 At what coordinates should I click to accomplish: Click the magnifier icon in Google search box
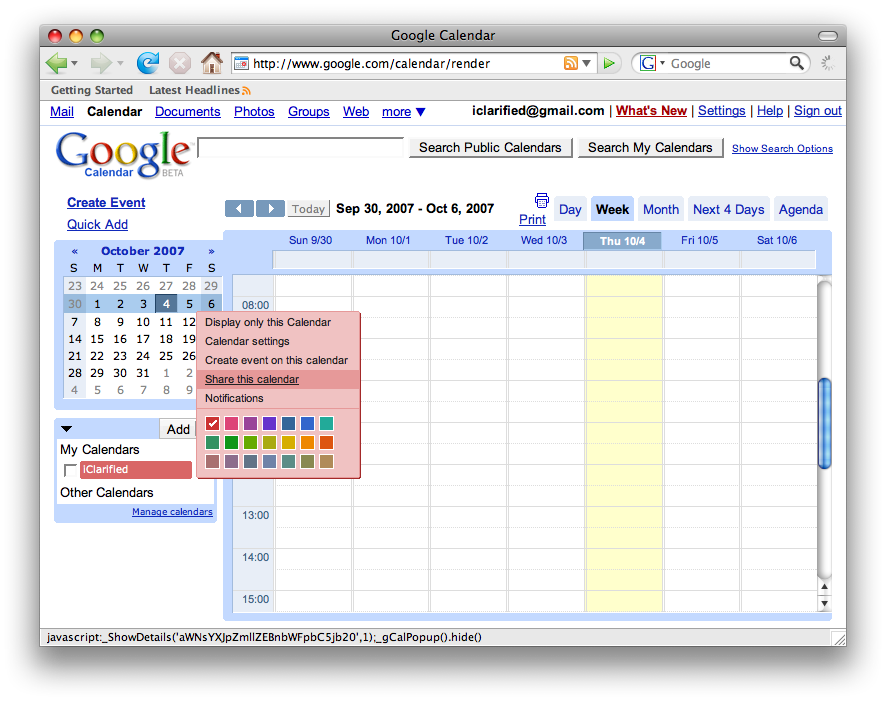pyautogui.click(x=797, y=63)
